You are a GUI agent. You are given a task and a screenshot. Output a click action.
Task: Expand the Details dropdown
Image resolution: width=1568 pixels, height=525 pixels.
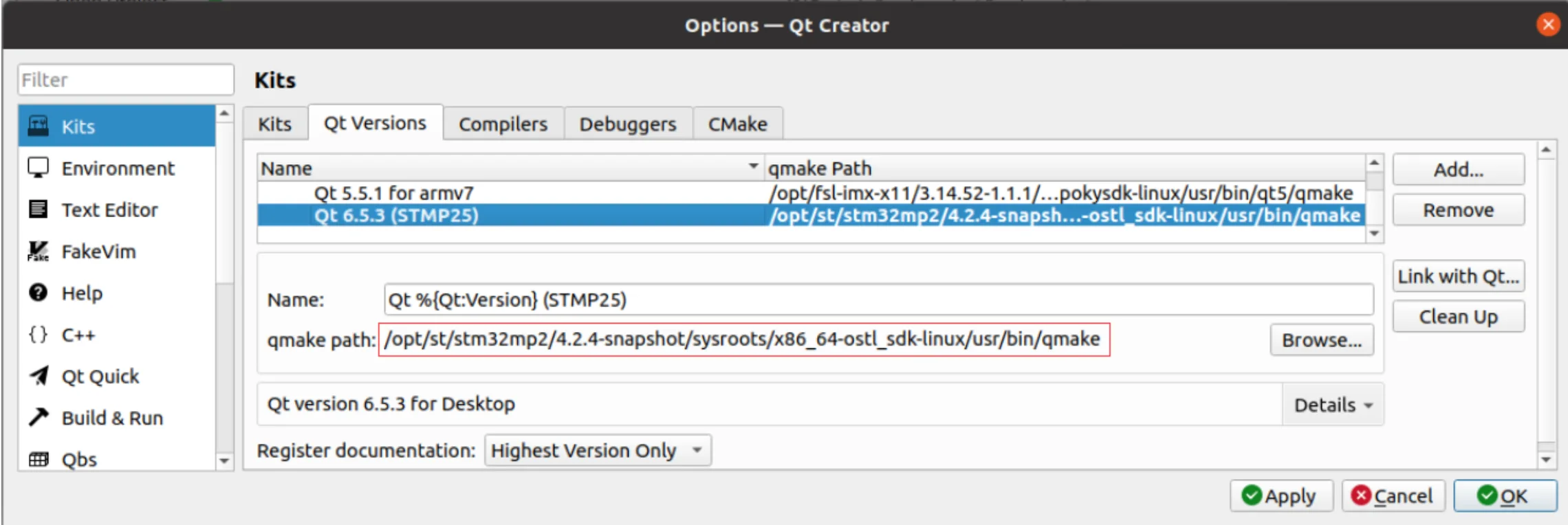click(x=1333, y=405)
